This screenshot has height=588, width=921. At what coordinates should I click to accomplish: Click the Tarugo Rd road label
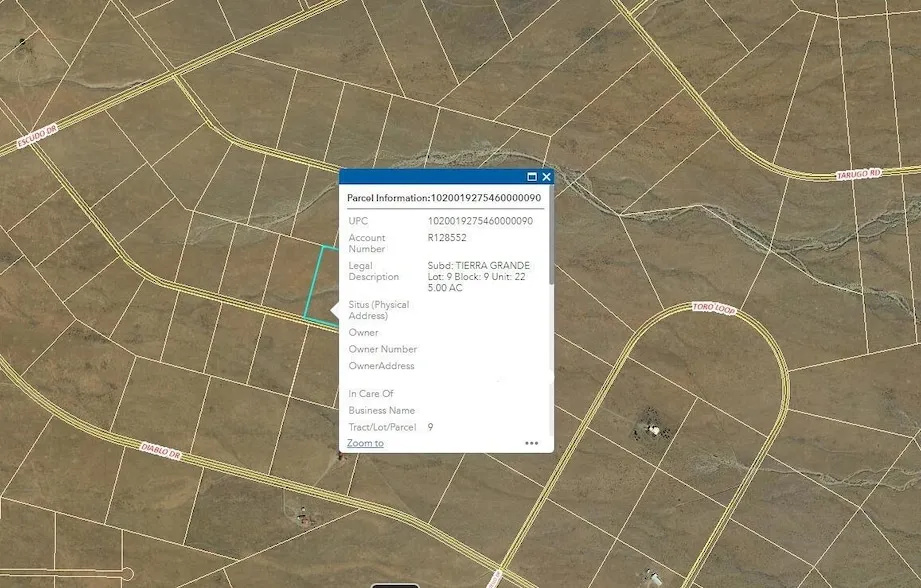859,174
